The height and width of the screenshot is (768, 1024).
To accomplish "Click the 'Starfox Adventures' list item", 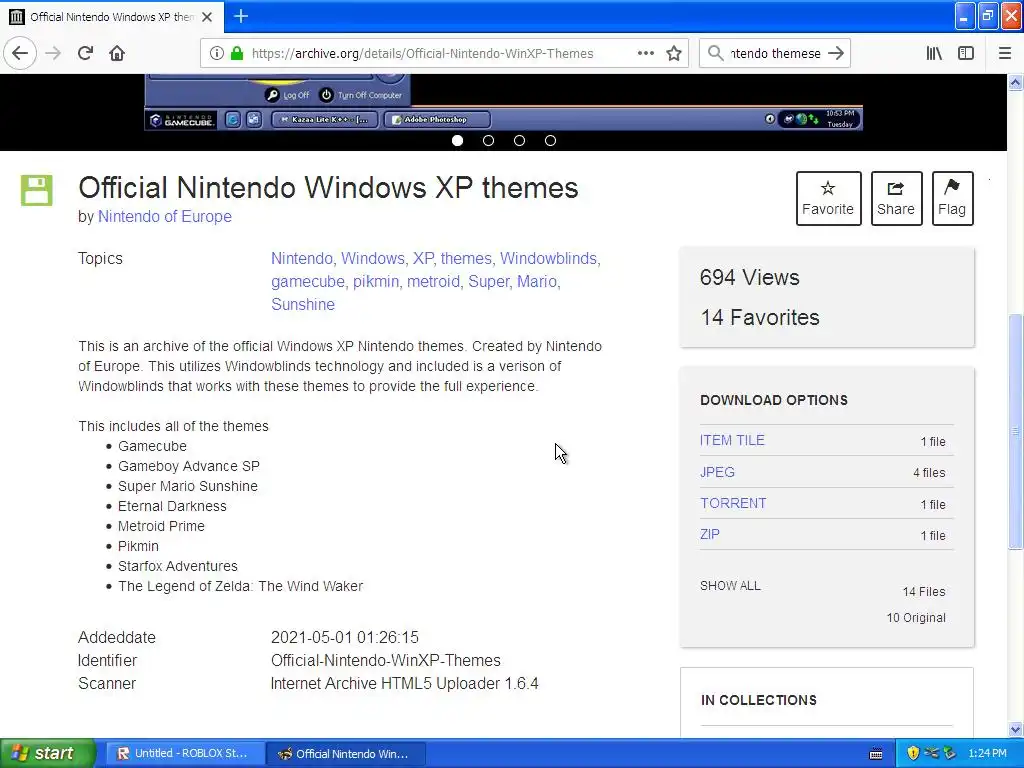I will point(178,566).
